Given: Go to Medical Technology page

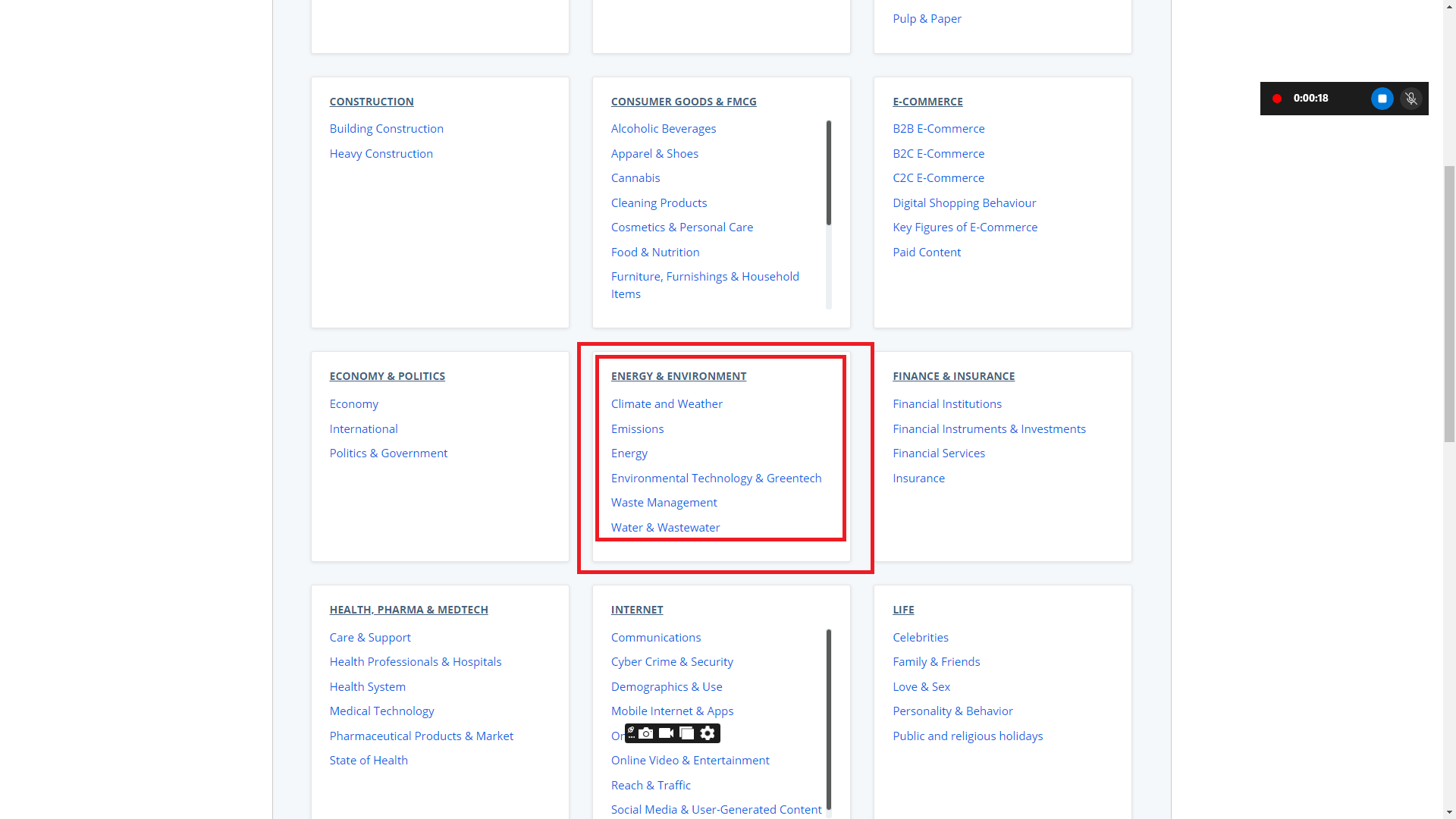Looking at the screenshot, I should 381,711.
